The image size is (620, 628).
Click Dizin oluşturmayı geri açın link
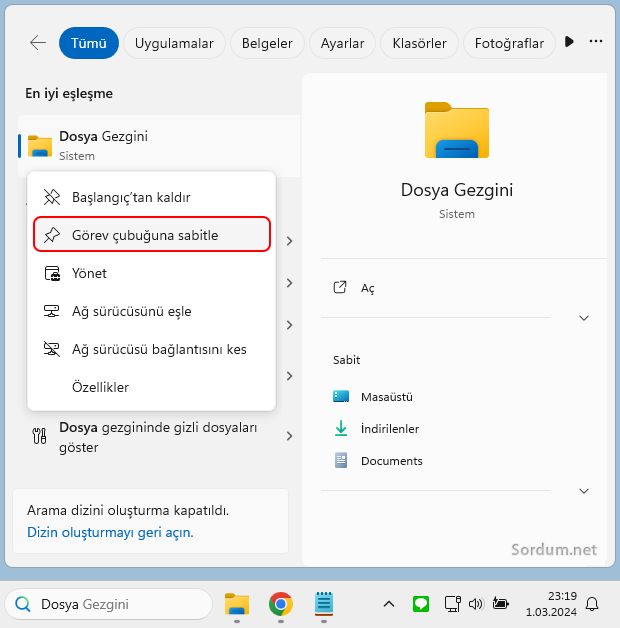110,532
